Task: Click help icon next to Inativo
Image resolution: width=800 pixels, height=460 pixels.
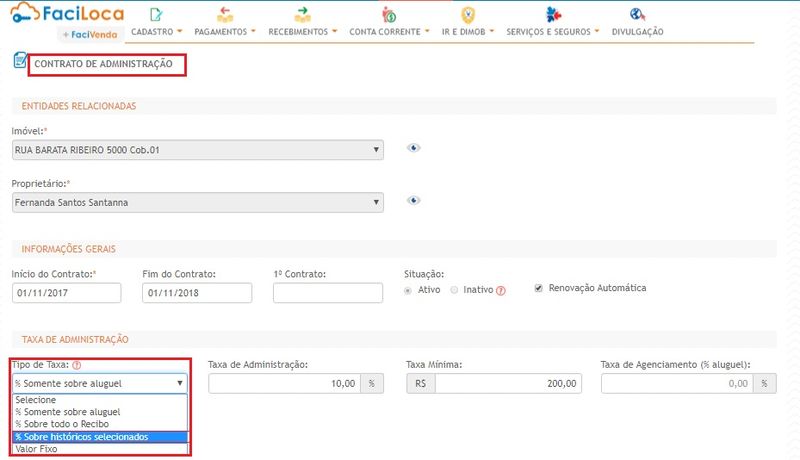Action: pos(501,291)
